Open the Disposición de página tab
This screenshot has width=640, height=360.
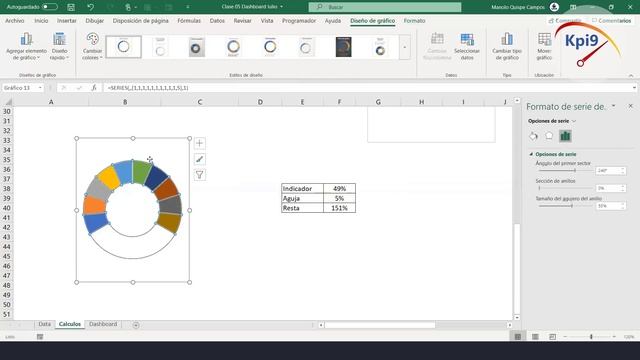[x=140, y=20]
